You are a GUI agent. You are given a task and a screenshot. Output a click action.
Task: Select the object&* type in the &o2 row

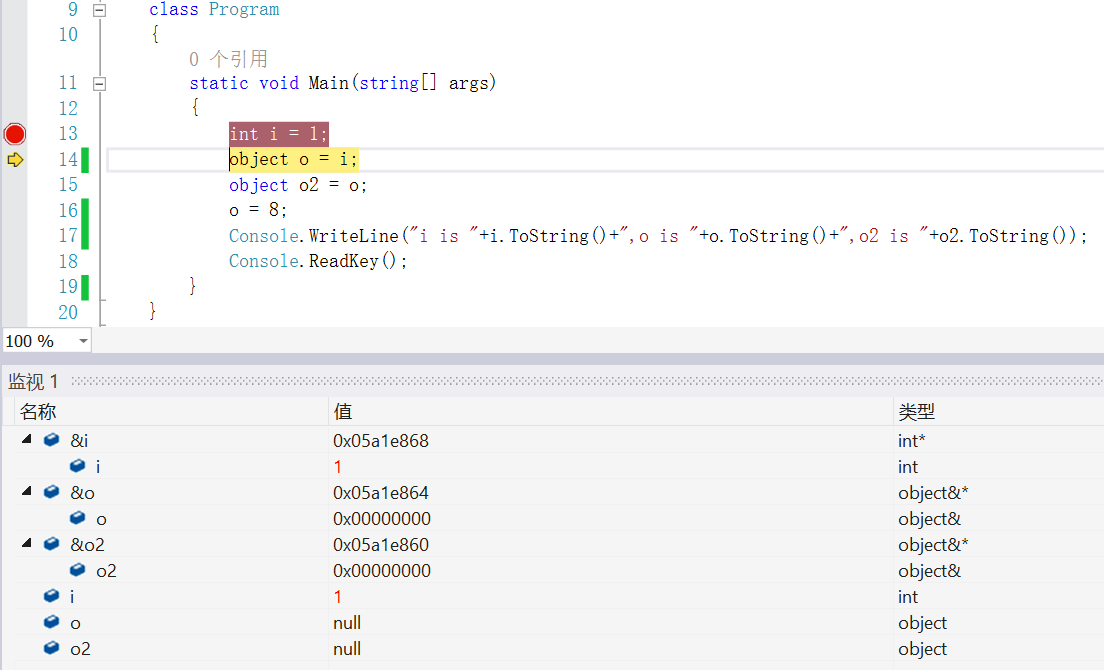tap(934, 545)
